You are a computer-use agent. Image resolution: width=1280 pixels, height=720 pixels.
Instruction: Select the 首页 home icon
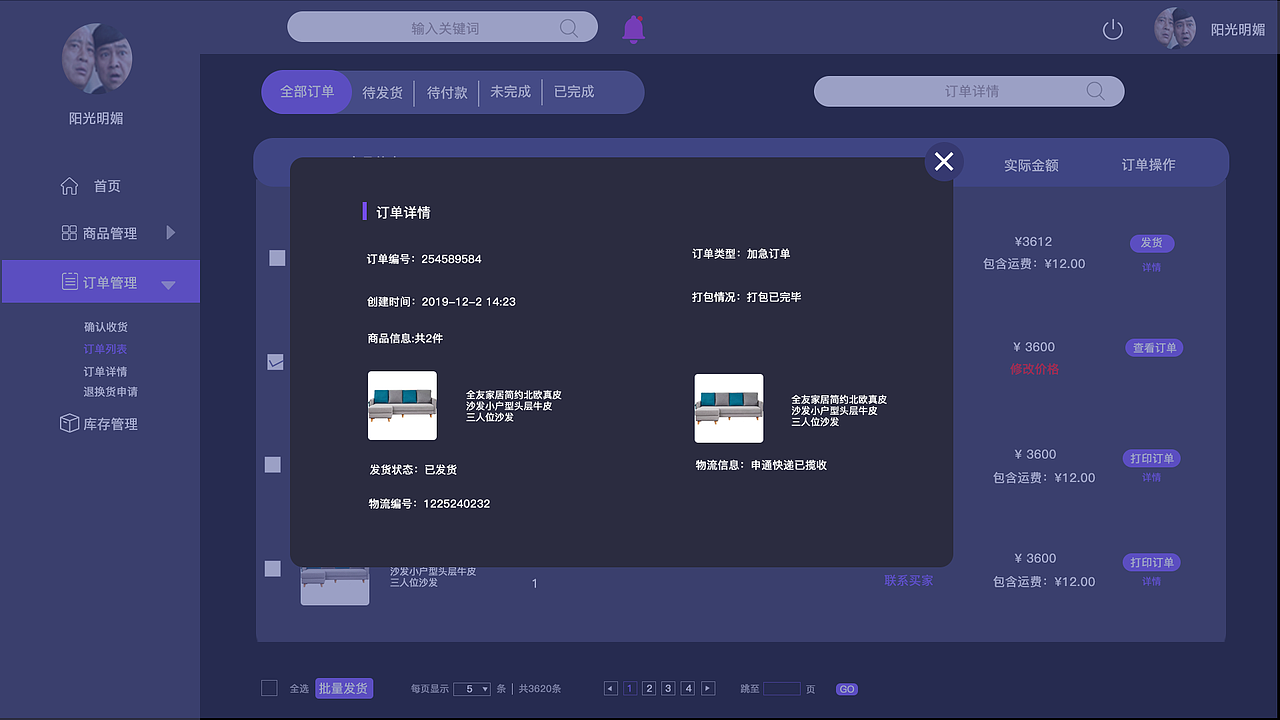tap(69, 185)
